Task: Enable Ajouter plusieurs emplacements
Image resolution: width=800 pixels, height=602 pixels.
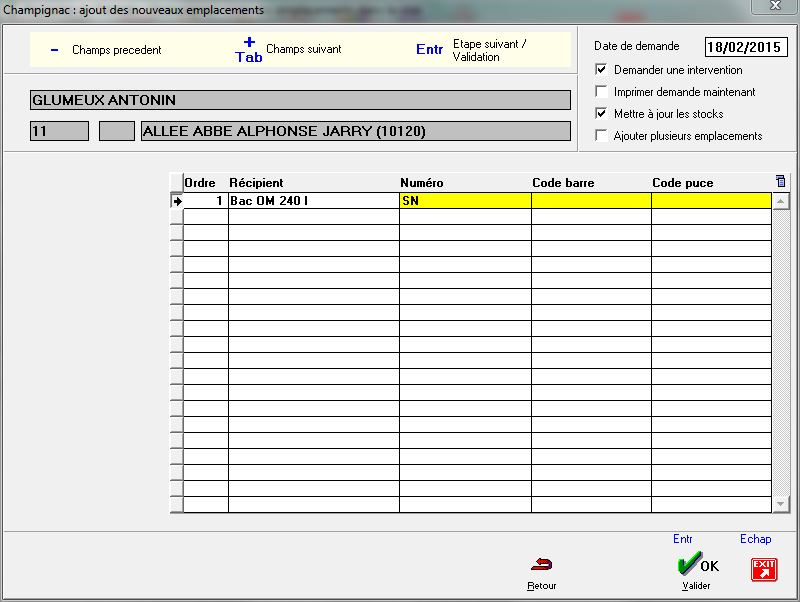Action: point(601,136)
